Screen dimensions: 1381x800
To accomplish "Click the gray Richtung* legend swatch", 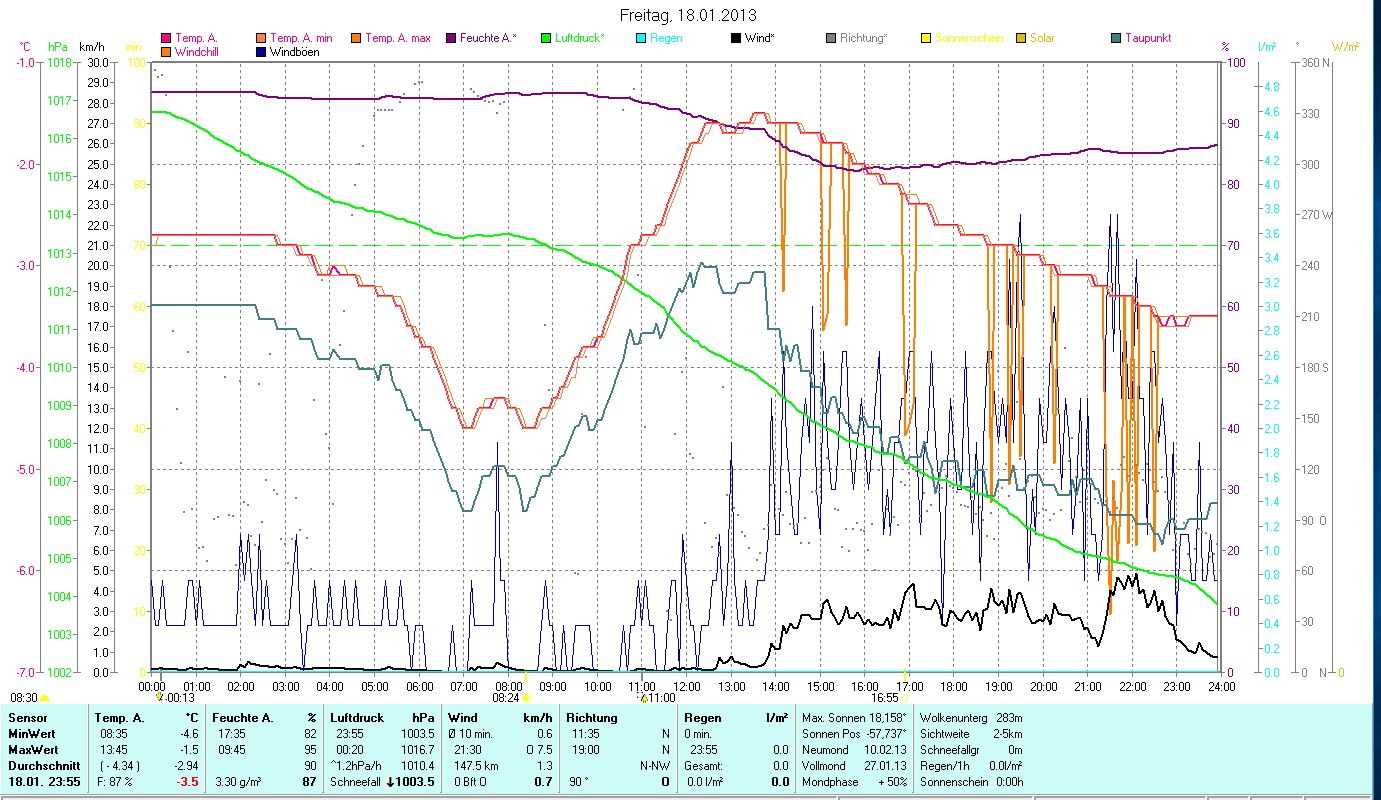I will 831,38.
